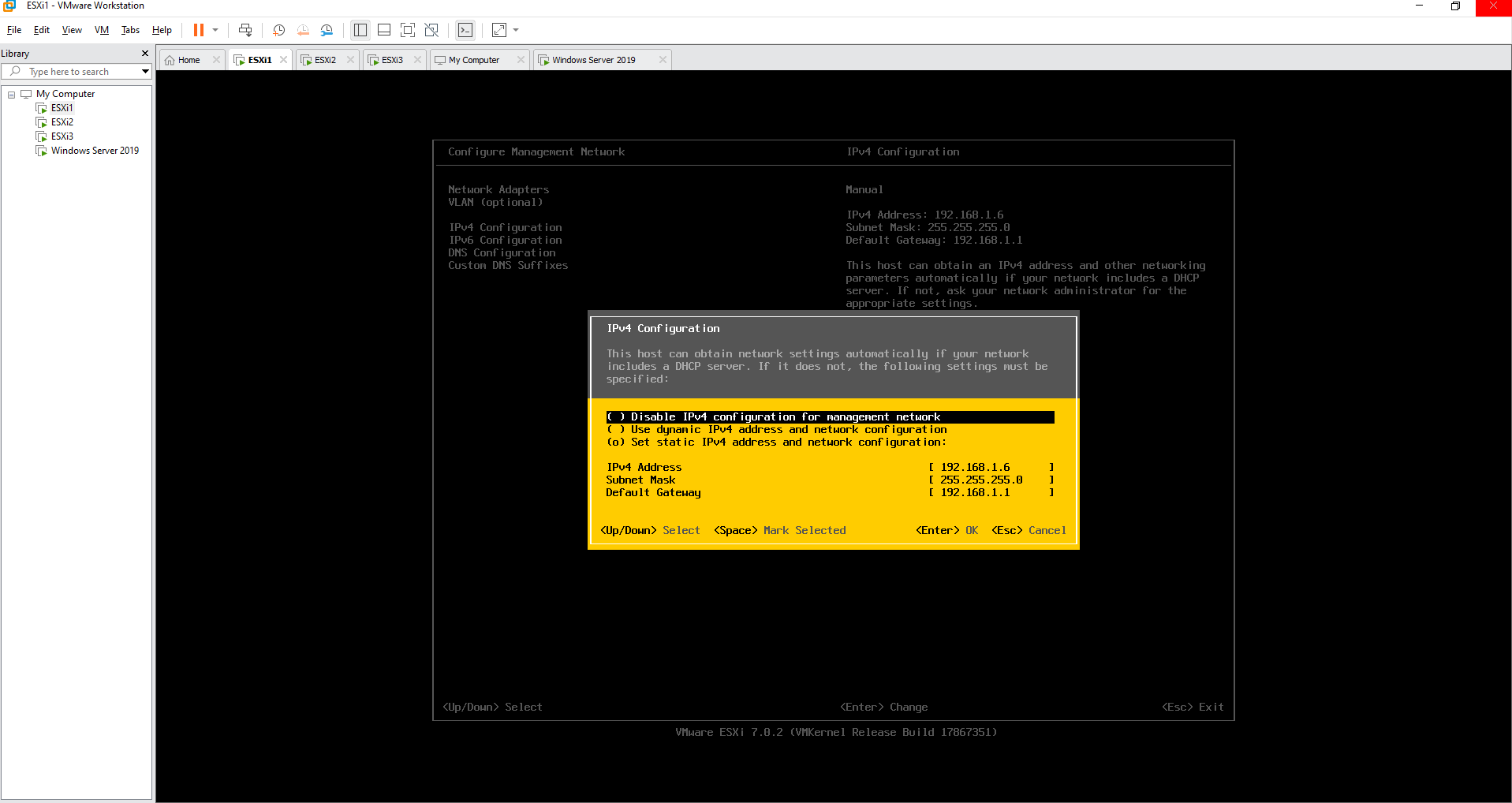Click Custom DNS Suffixes in ESXi menu
Viewport: 1512px width, 803px height.
pyautogui.click(x=508, y=266)
